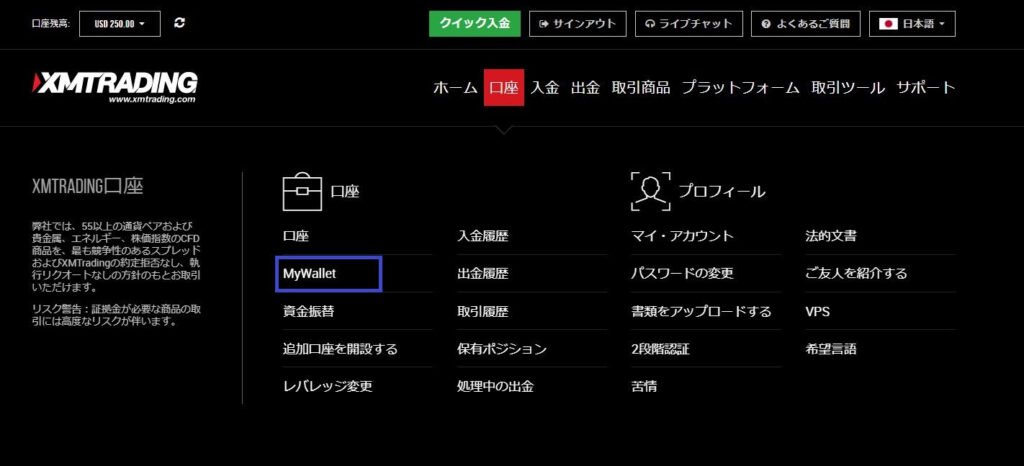Select the highlighted 口座 menu tab

pyautogui.click(x=504, y=87)
